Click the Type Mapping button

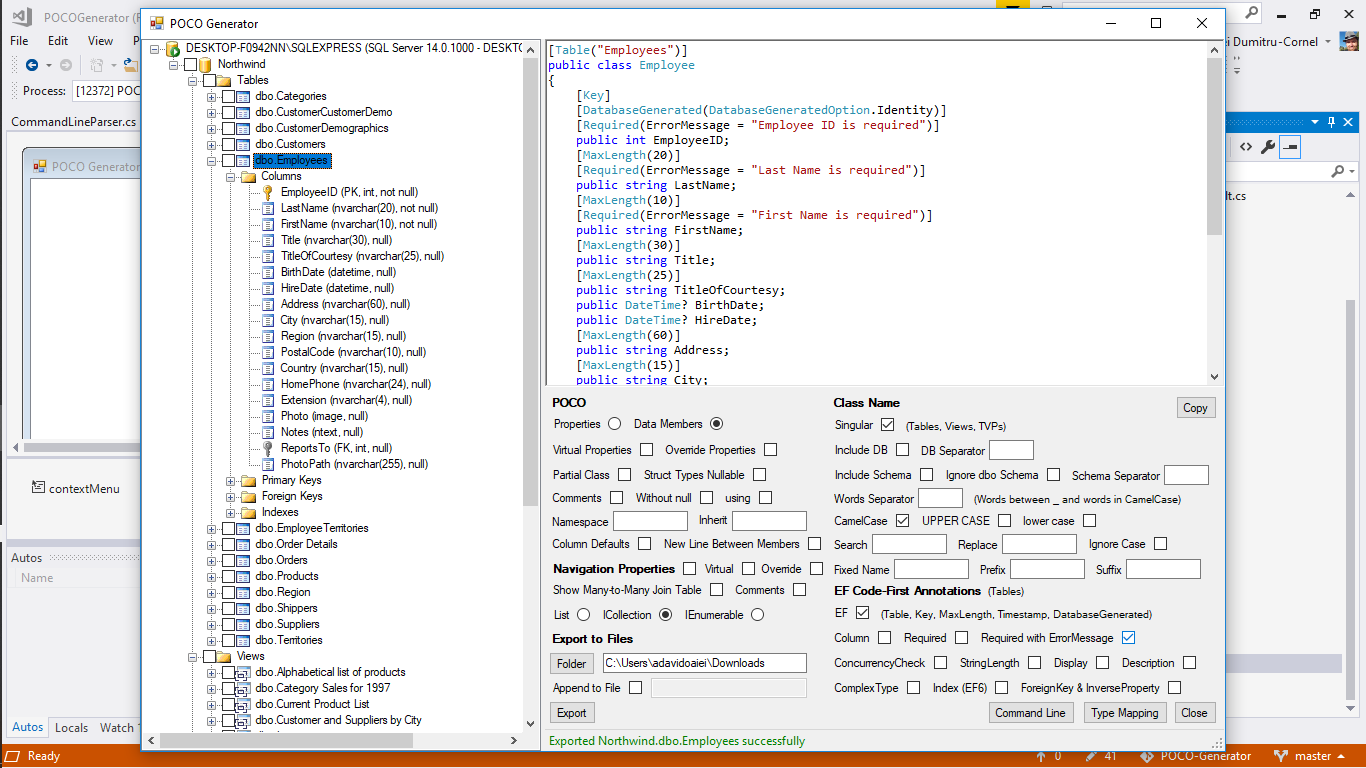point(1124,713)
